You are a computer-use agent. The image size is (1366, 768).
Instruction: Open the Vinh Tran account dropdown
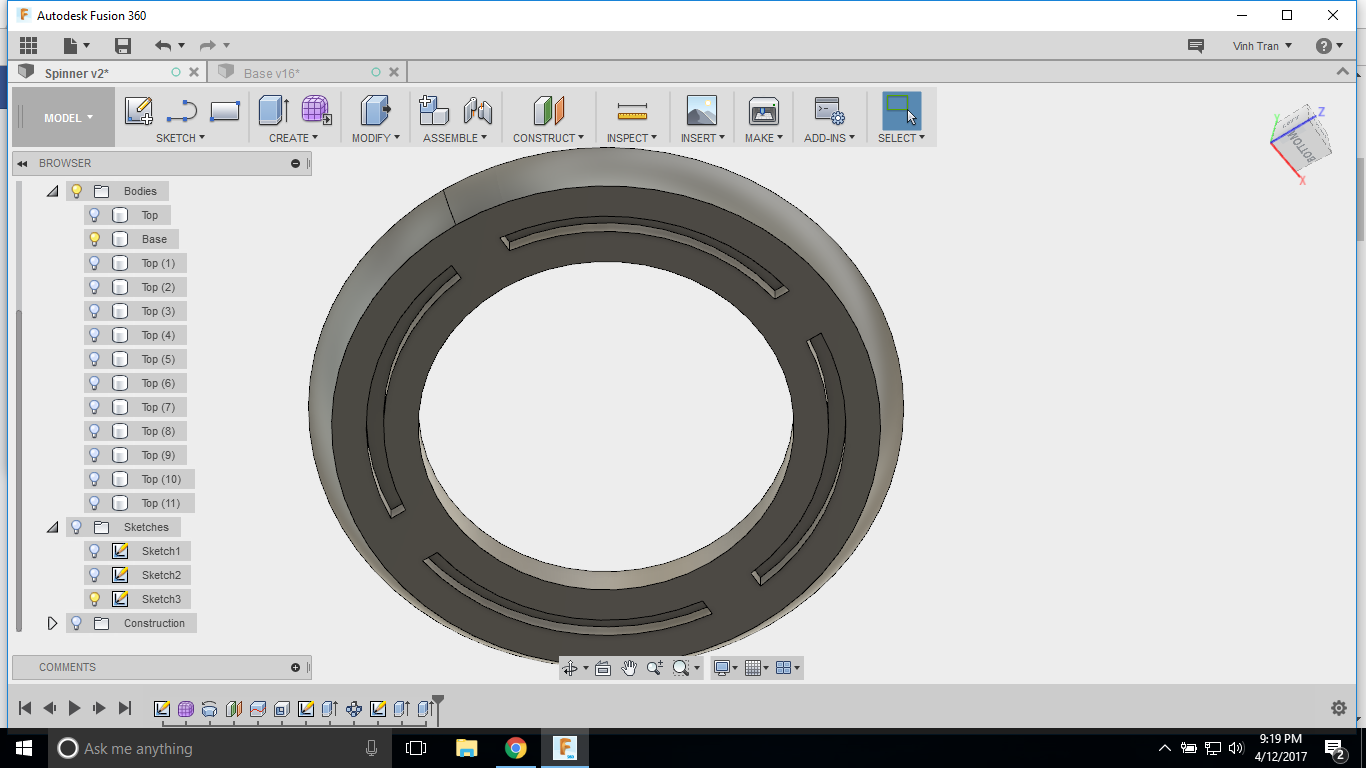pos(1262,46)
